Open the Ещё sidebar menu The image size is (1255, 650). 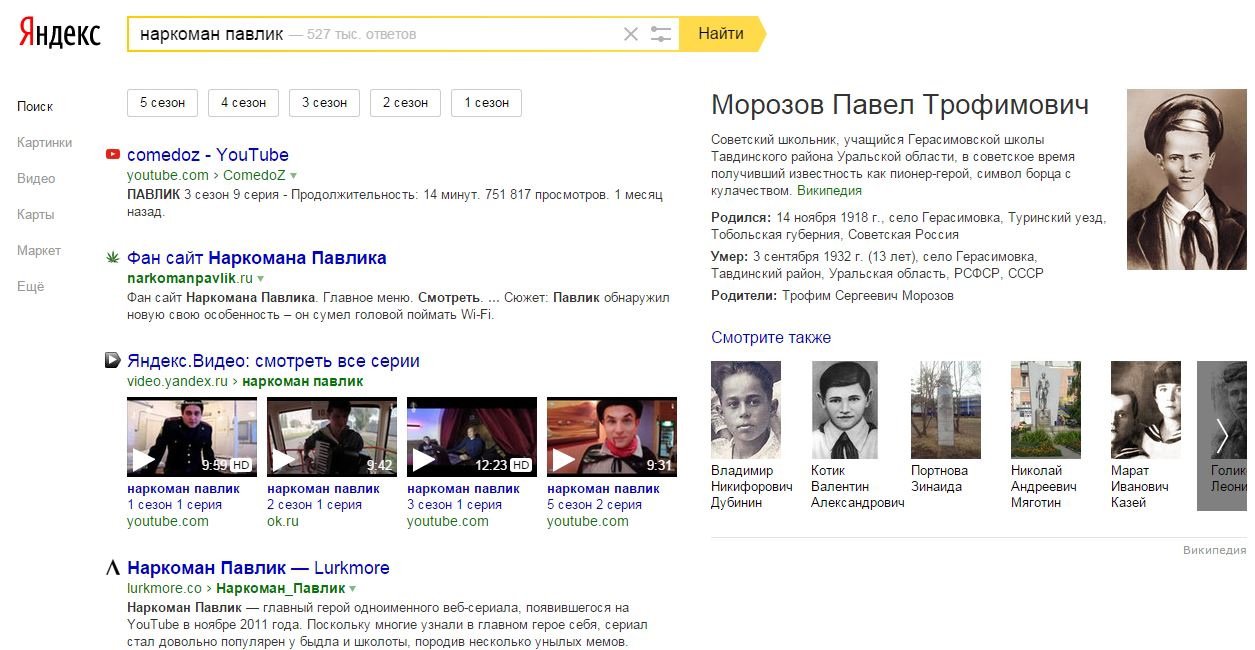31,286
